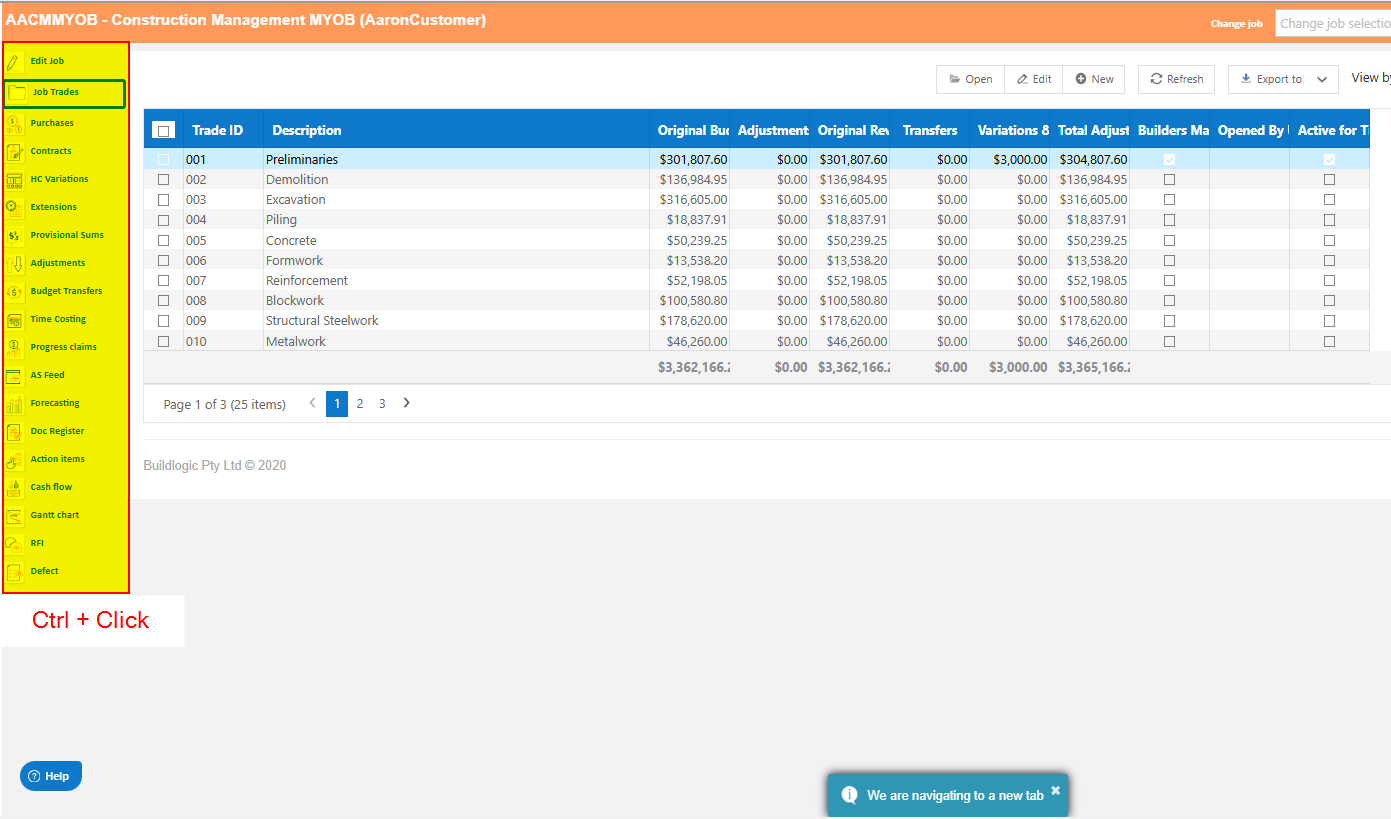Toggle Builders Margin checkbox for Formwork
This screenshot has height=819, width=1391.
pyautogui.click(x=1169, y=261)
